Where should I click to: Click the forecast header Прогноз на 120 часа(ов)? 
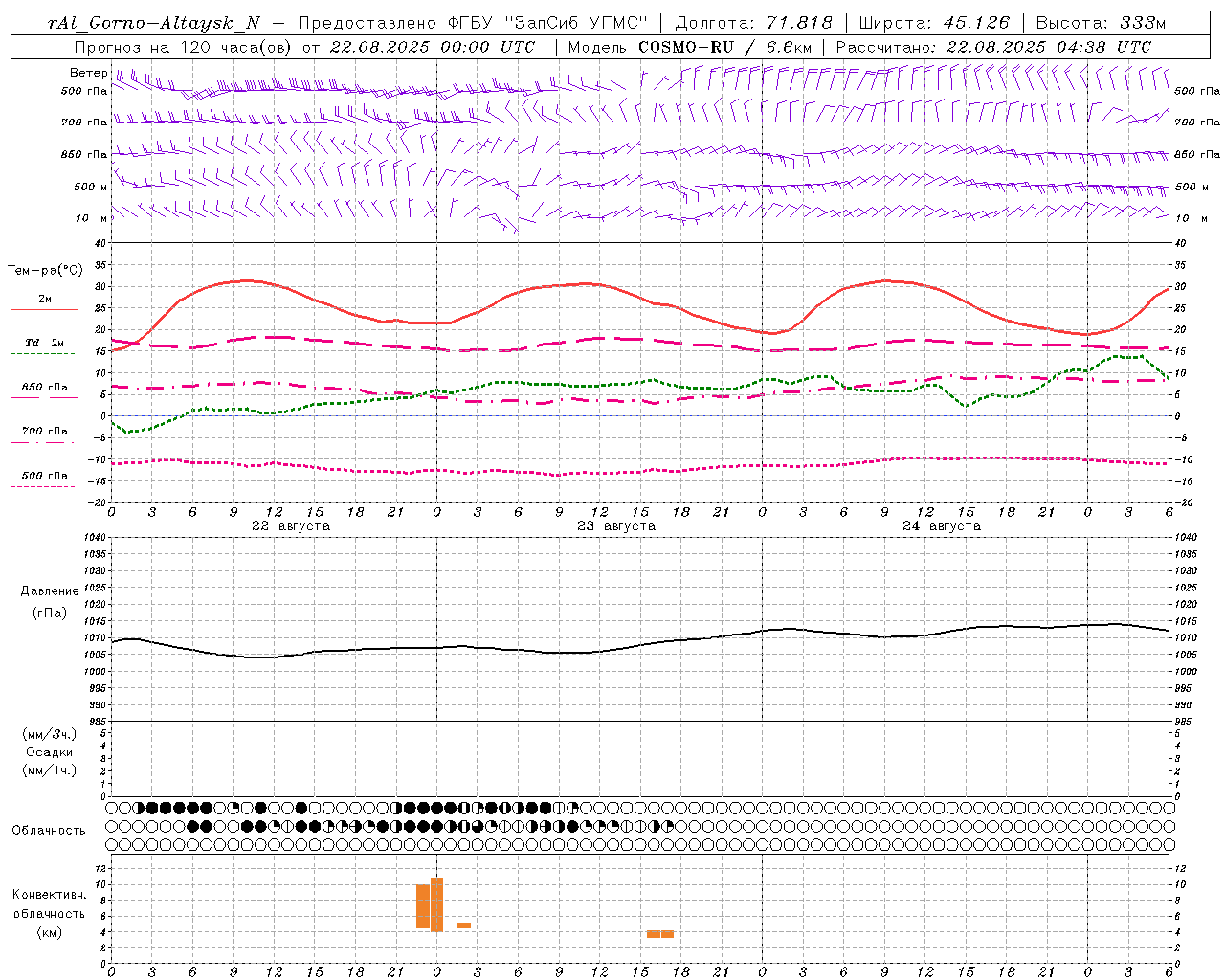(x=184, y=47)
